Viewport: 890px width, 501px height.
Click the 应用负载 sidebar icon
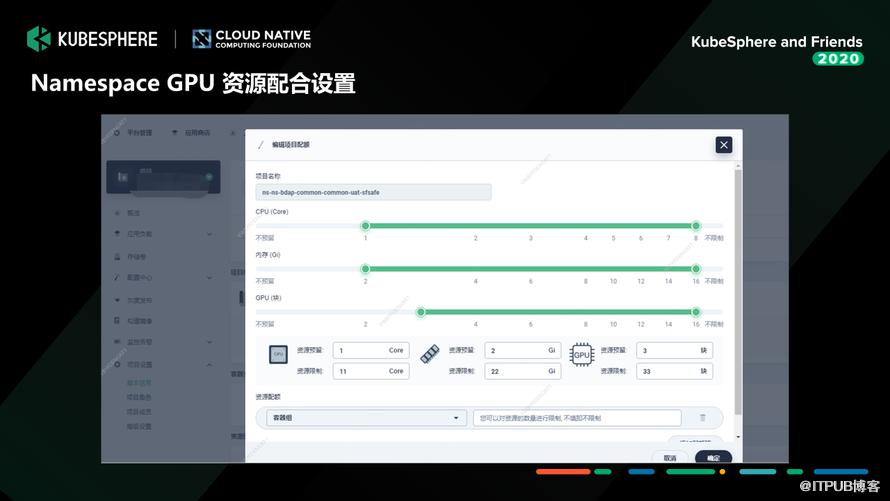tap(117, 234)
